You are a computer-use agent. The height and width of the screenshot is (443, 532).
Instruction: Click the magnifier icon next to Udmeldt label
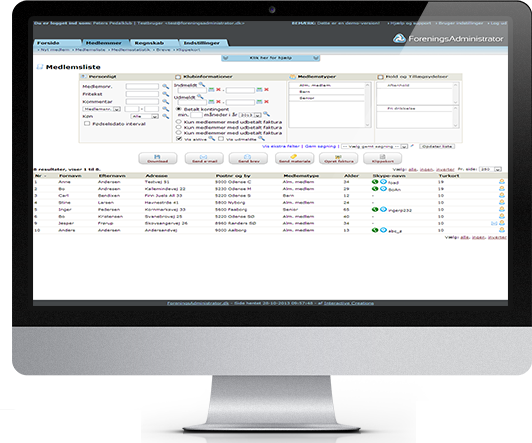[200, 97]
